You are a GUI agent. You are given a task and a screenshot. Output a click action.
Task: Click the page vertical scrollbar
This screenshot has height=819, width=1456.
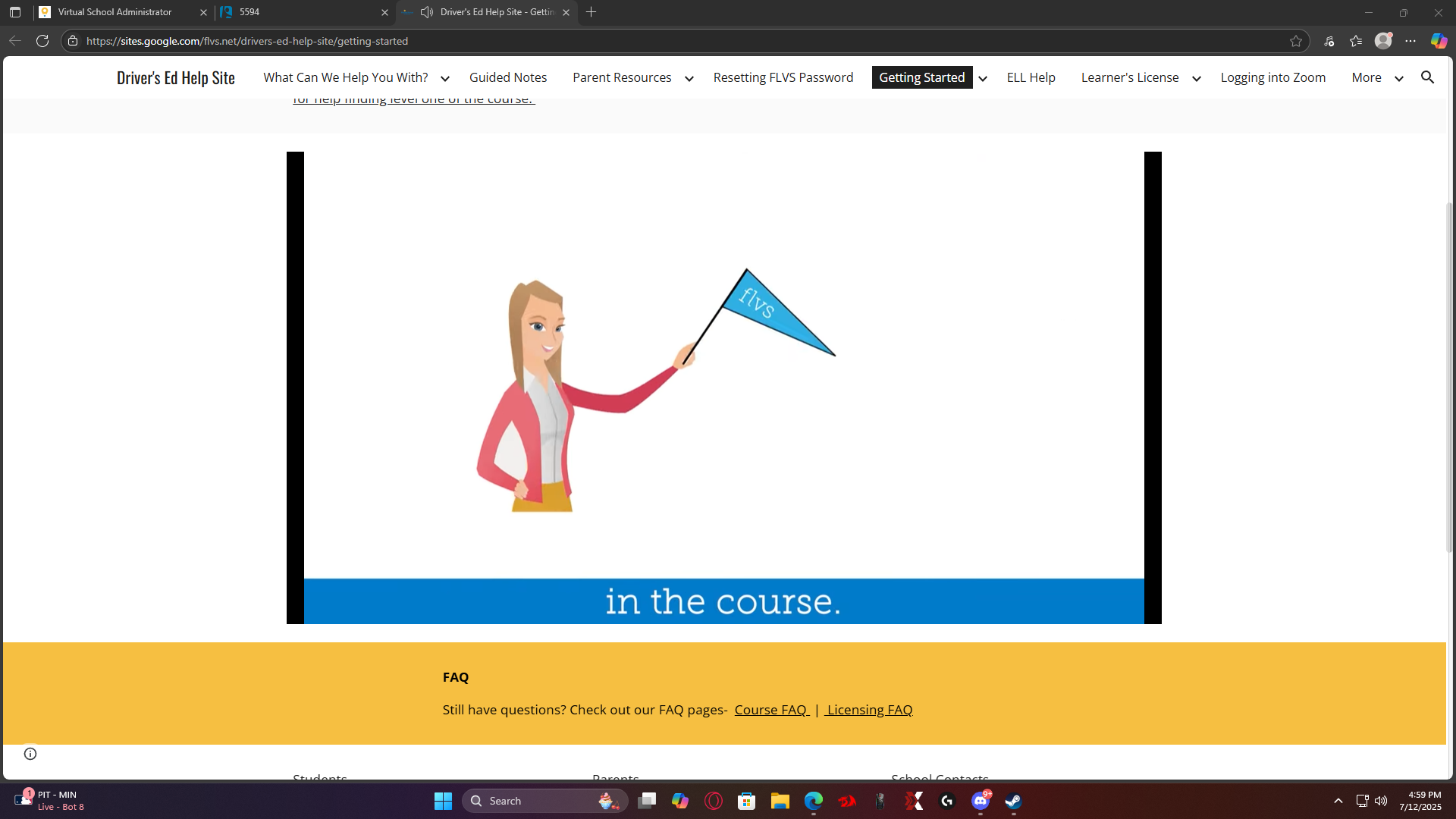[1450, 379]
